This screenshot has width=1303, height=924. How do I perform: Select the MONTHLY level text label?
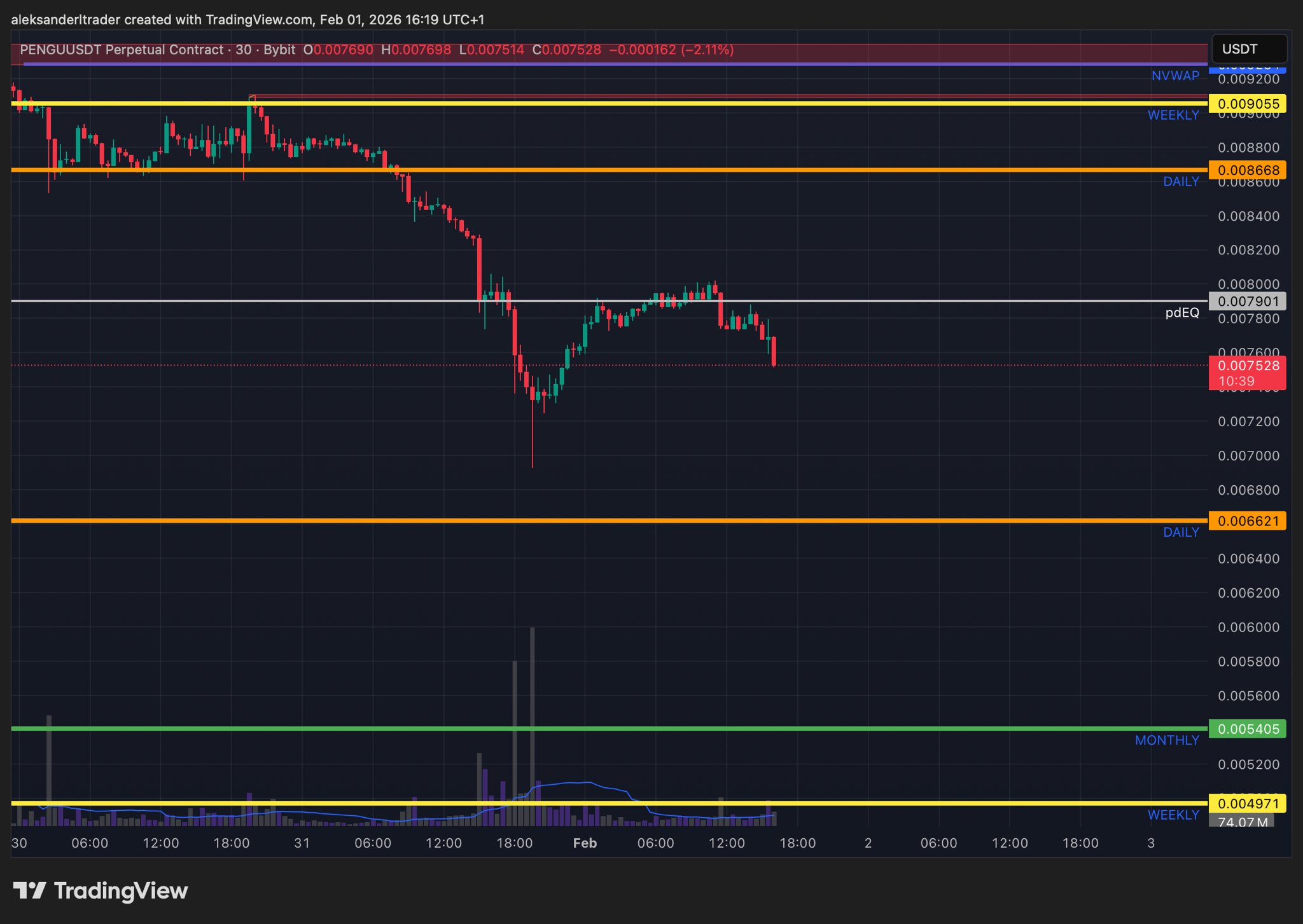[1166, 740]
